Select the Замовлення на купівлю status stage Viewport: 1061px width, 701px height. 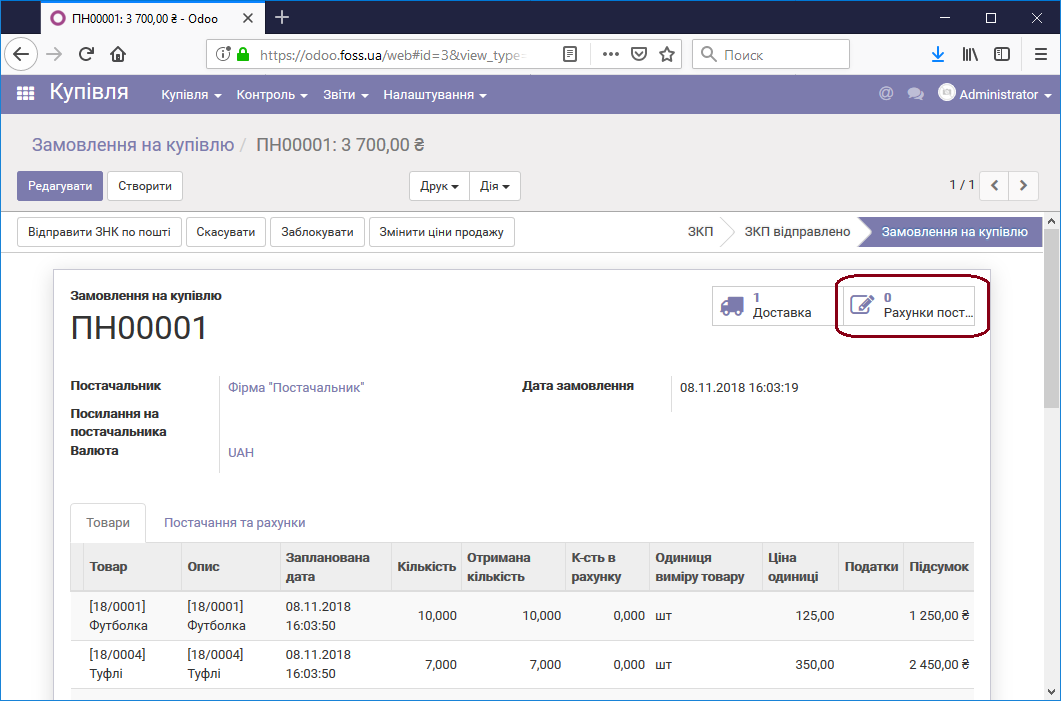pyautogui.click(x=954, y=232)
